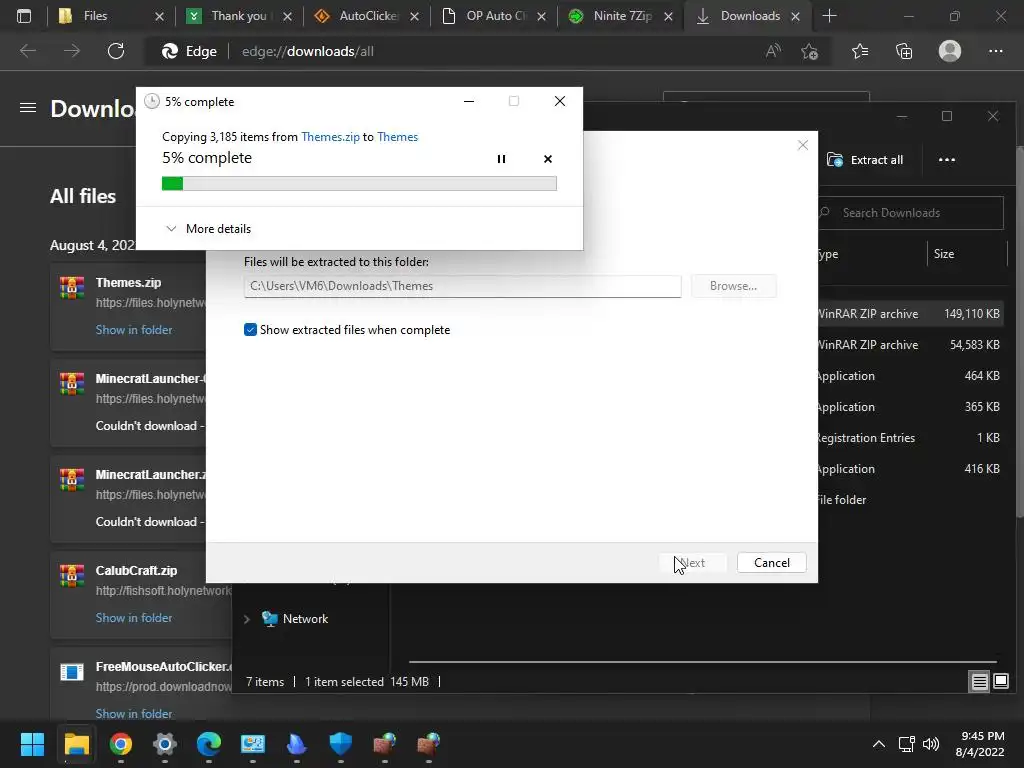Cancel the copy with the small X
1024x768 pixels.
(x=547, y=159)
